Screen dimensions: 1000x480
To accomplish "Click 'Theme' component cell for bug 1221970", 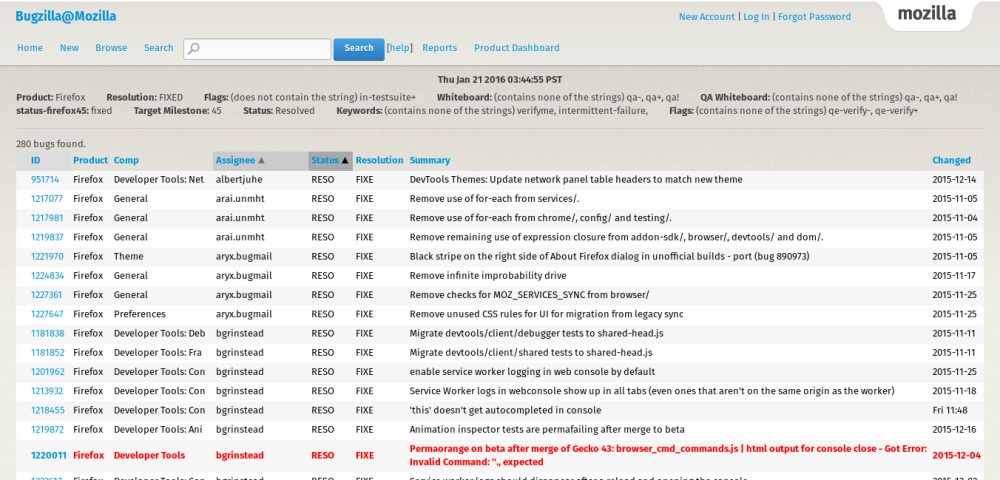I will click(x=128, y=256).
